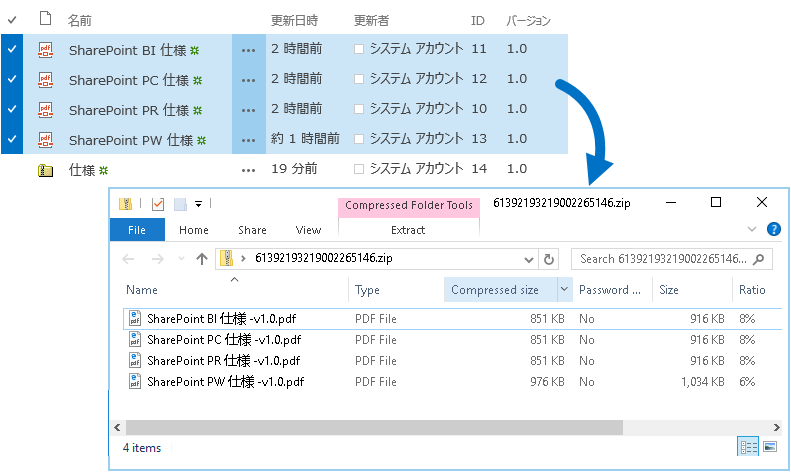Image resolution: width=791 pixels, height=476 pixels.
Task: Open the View ribbon tab
Action: (x=308, y=230)
